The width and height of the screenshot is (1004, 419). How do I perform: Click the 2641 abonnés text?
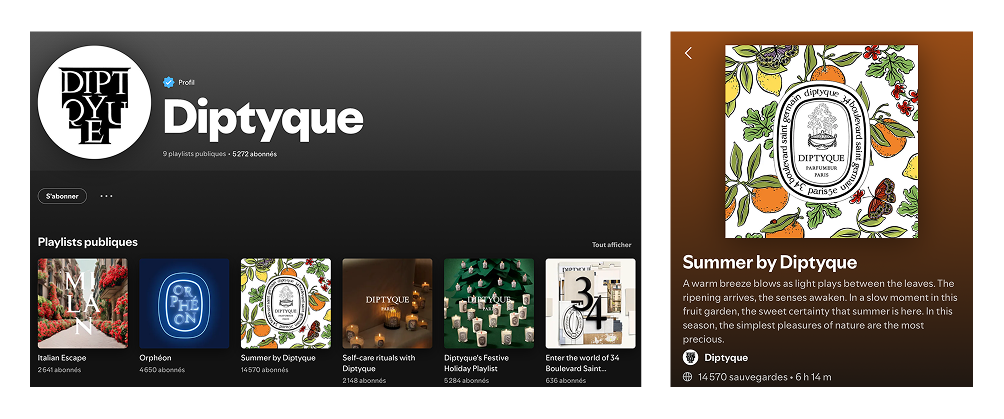coord(60,370)
